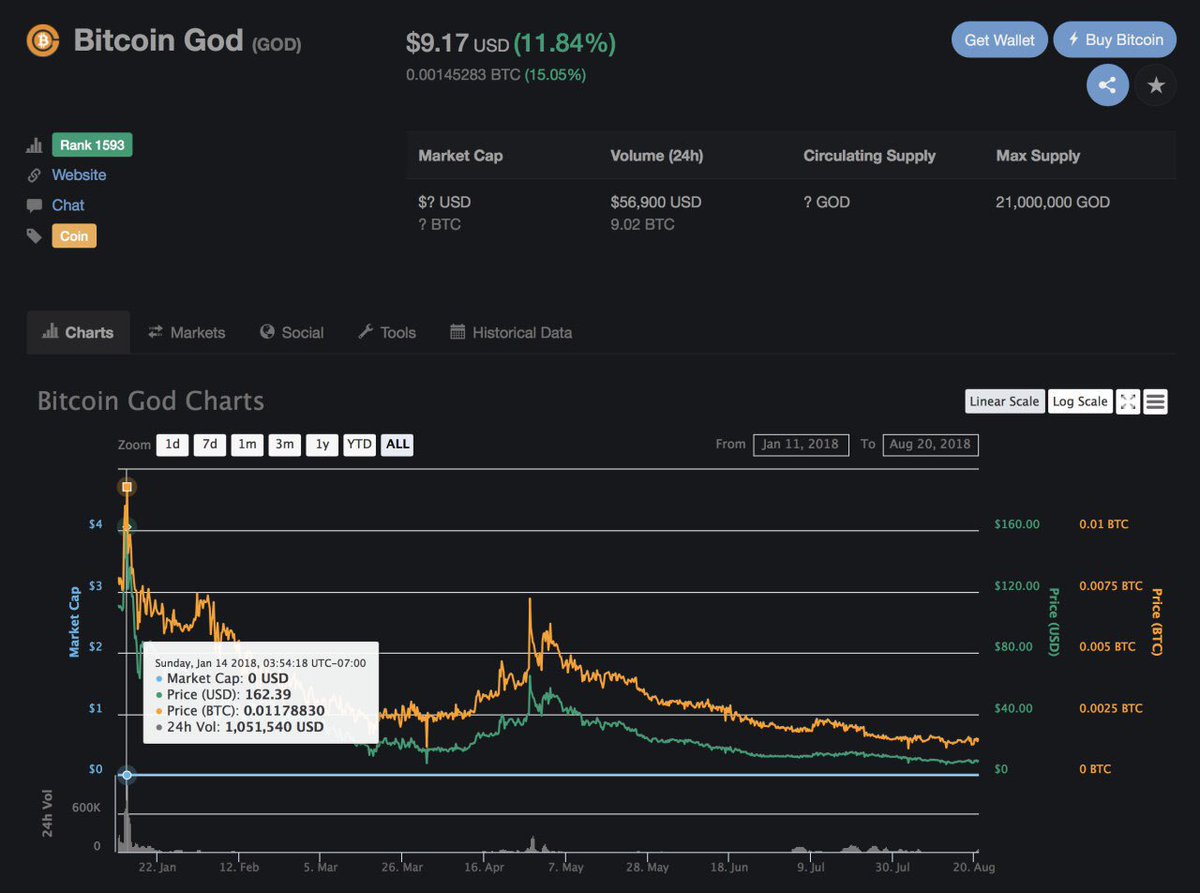Open the Historical Data tab

click(511, 332)
